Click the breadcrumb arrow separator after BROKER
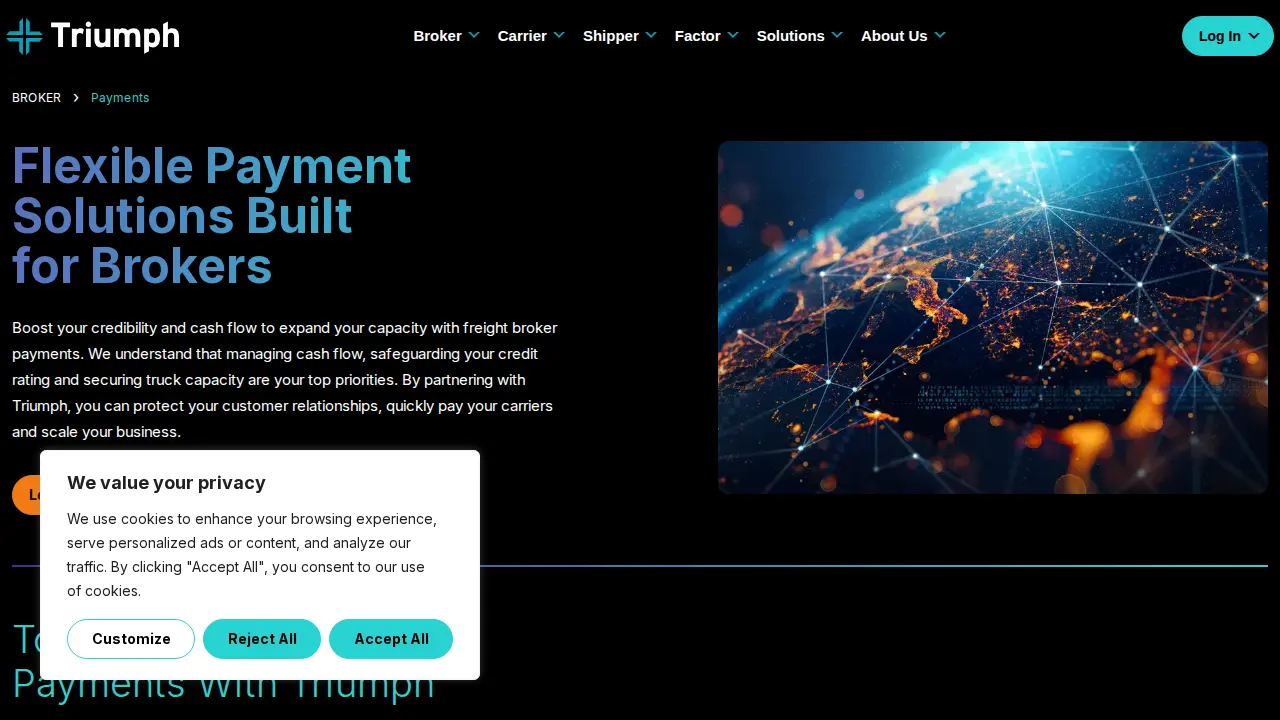Image resolution: width=1280 pixels, height=720 pixels. [76, 98]
